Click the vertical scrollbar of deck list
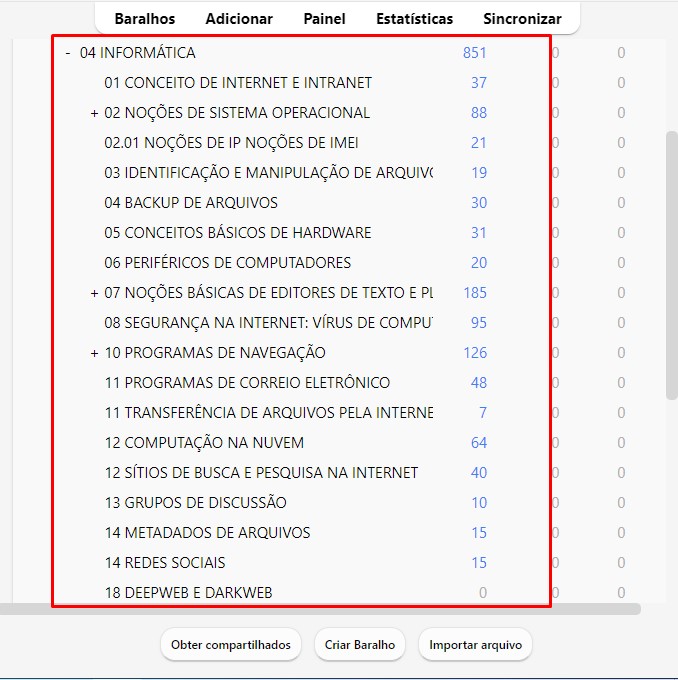The height and width of the screenshot is (680, 678). pos(672,265)
